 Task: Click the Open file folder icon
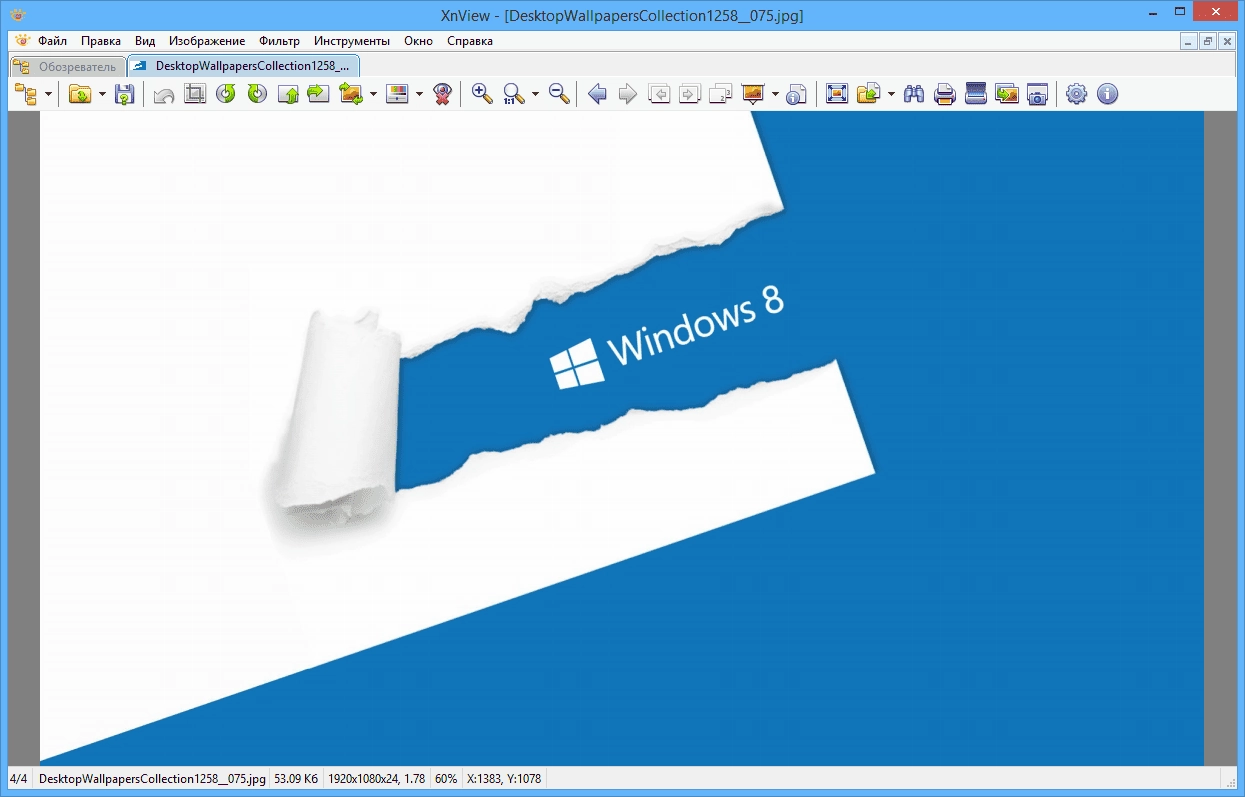click(x=80, y=94)
